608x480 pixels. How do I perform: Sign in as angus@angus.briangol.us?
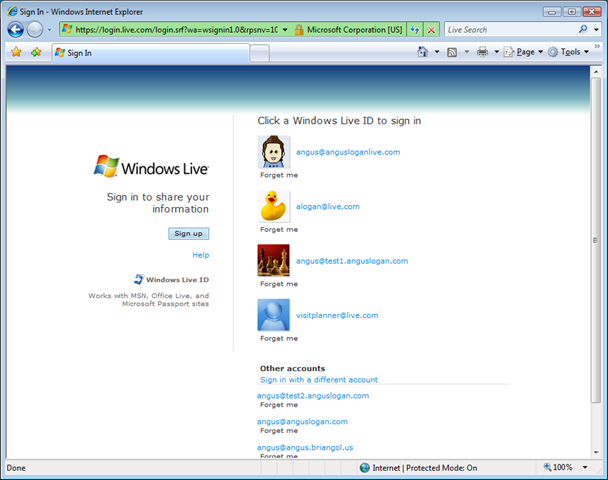(x=305, y=447)
